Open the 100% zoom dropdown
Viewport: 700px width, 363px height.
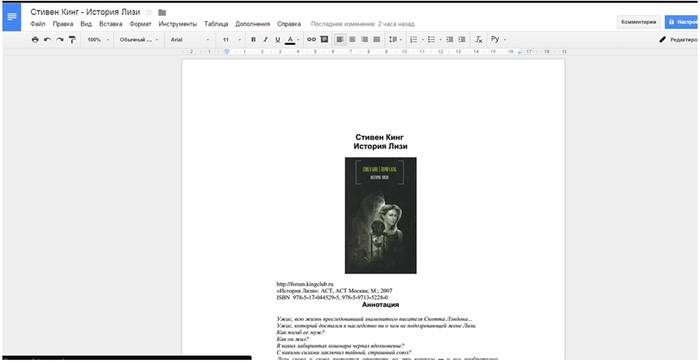coord(98,40)
